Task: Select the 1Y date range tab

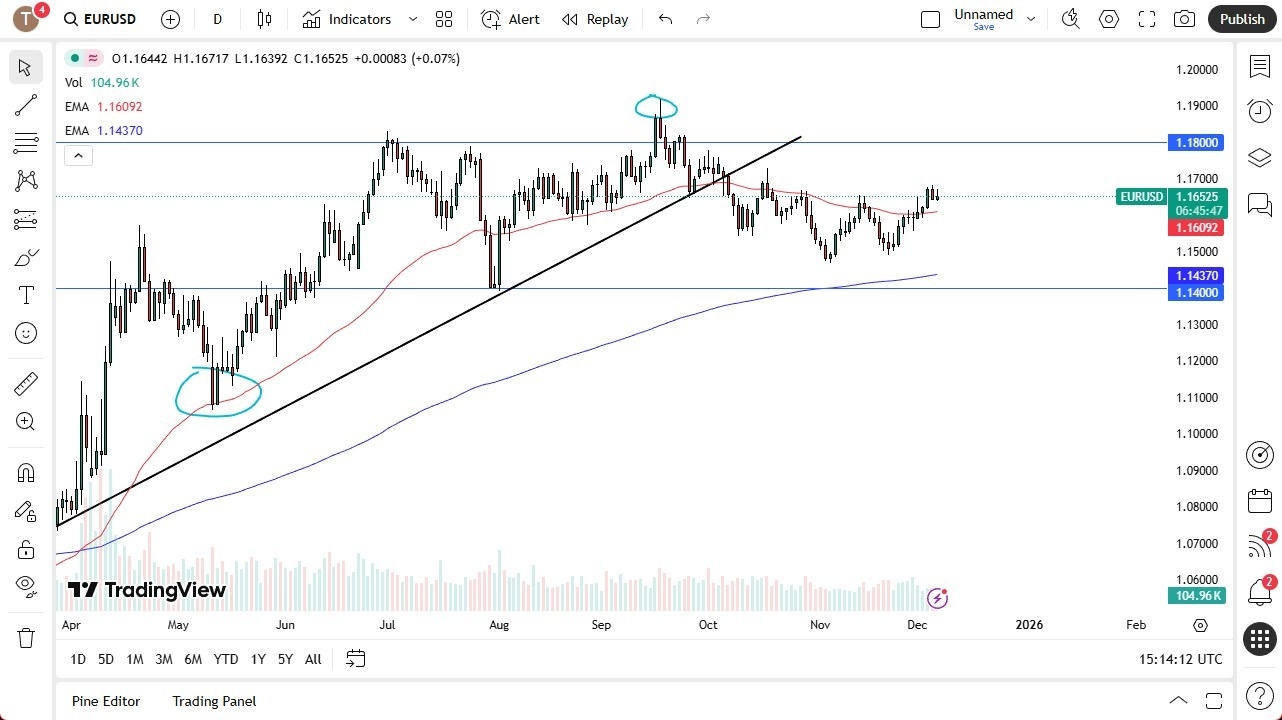Action: coord(257,659)
